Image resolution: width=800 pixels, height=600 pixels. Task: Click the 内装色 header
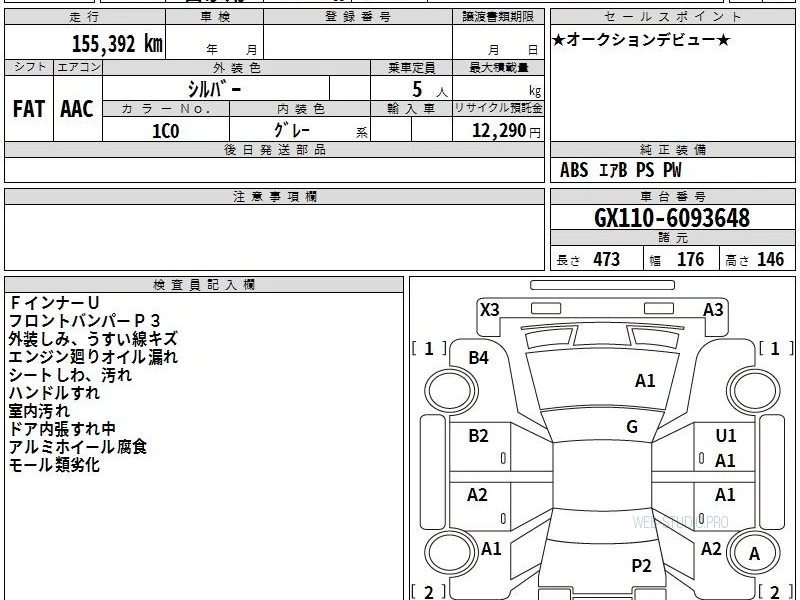[301, 109]
